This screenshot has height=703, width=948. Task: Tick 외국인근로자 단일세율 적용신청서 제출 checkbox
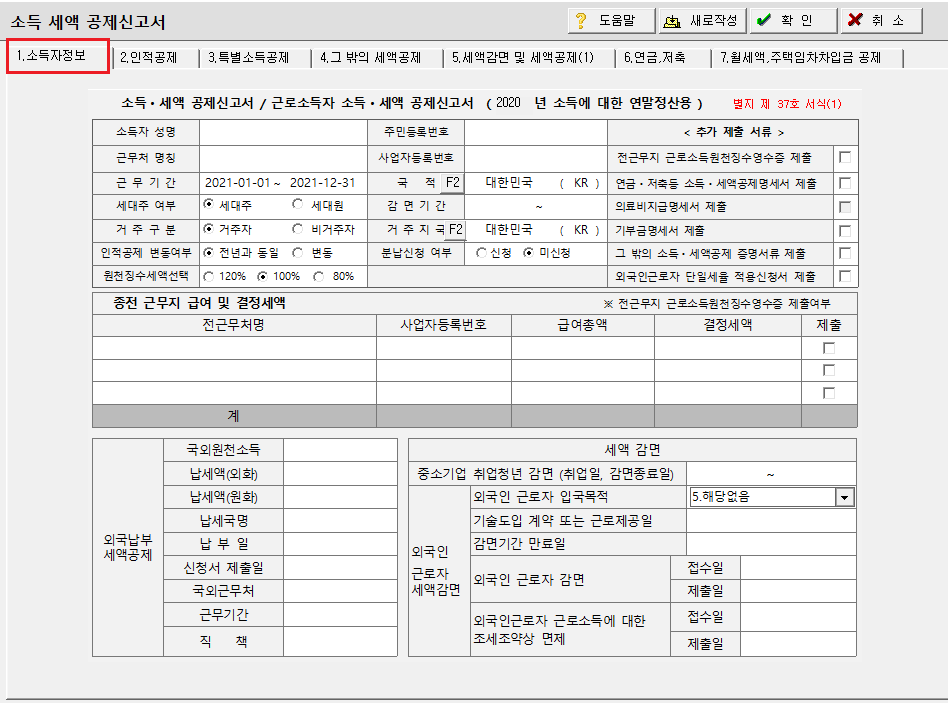[x=845, y=276]
